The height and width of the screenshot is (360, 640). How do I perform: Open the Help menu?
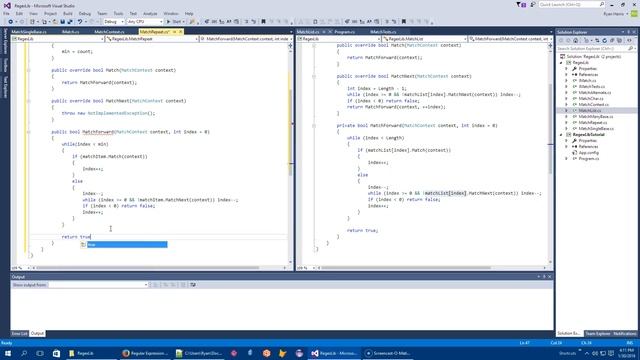coord(189,13)
